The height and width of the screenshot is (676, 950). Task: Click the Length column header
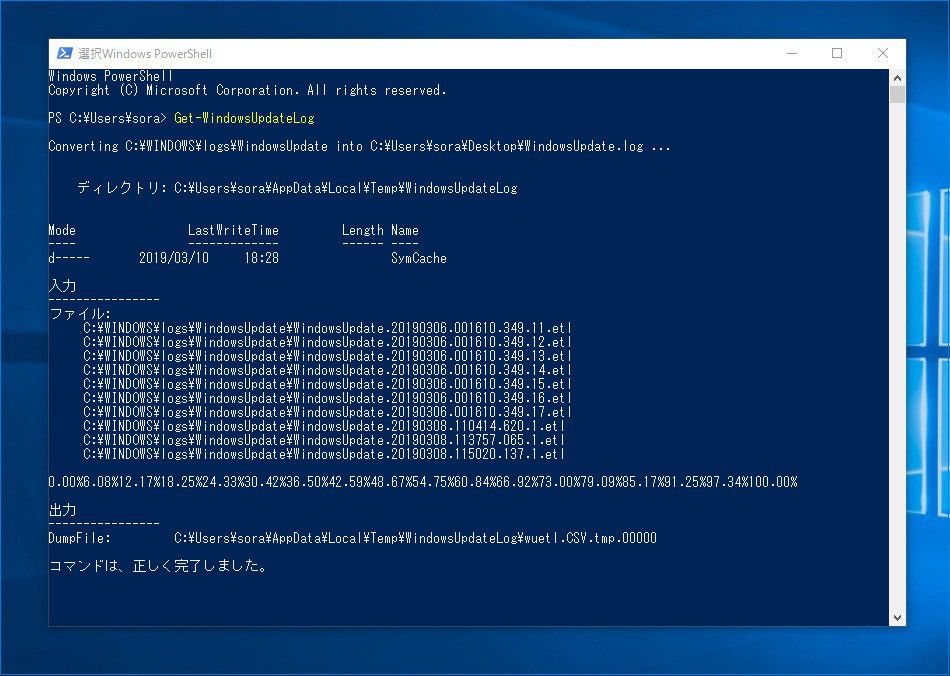click(x=362, y=230)
